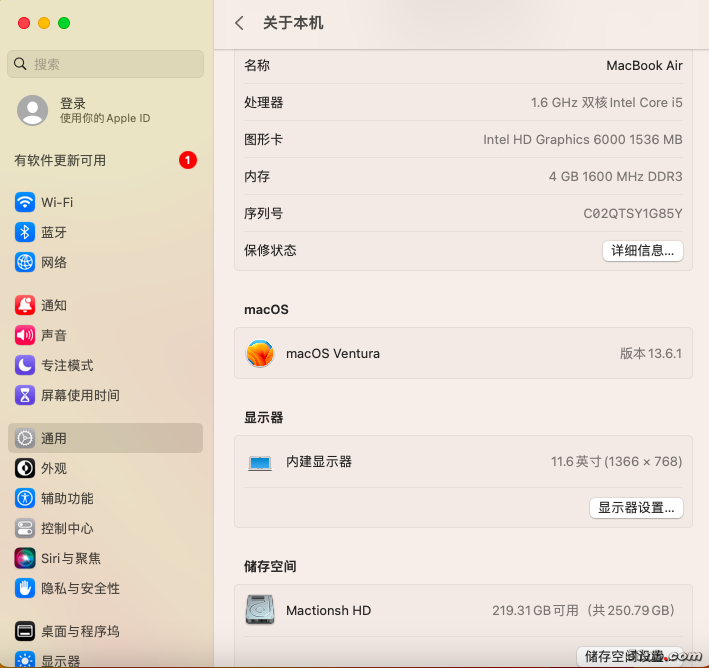Open Network (网络) globe icon
The height and width of the screenshot is (668, 709).
[25, 262]
